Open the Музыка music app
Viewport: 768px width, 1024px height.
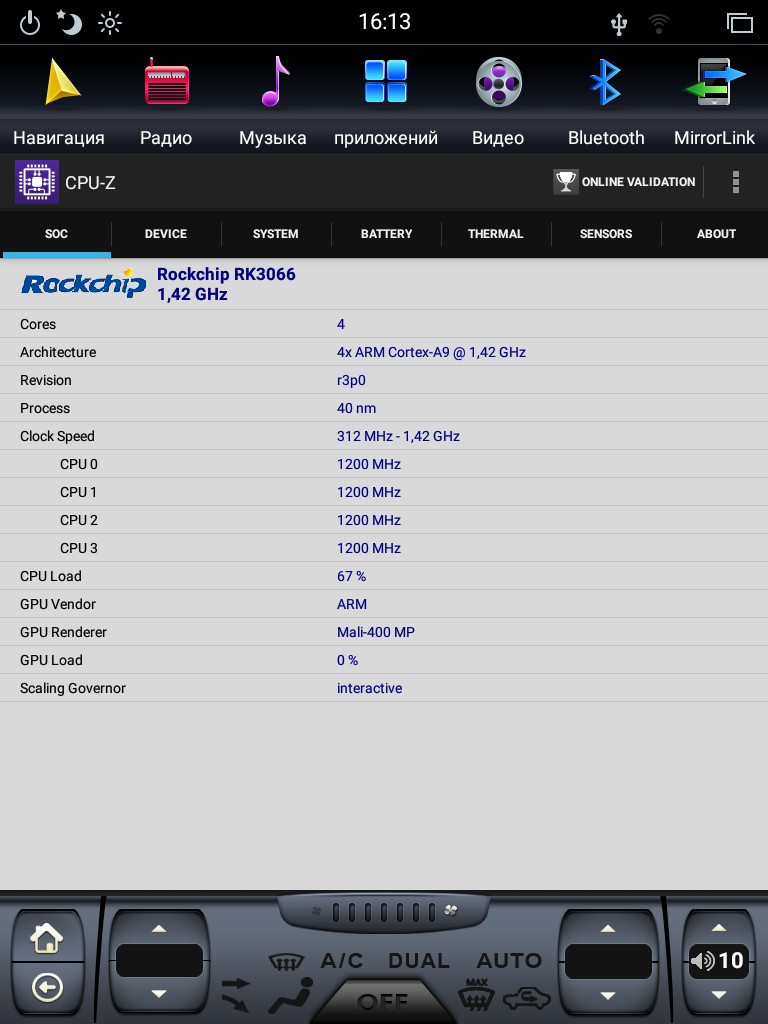[273, 101]
